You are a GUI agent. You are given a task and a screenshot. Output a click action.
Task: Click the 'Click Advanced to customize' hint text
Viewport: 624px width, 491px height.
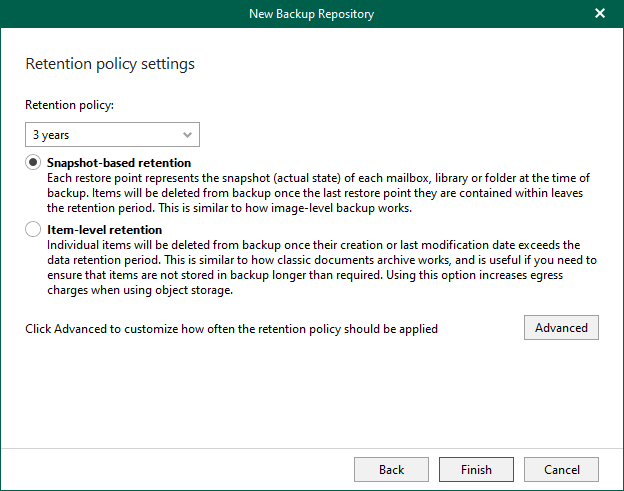tap(231, 328)
